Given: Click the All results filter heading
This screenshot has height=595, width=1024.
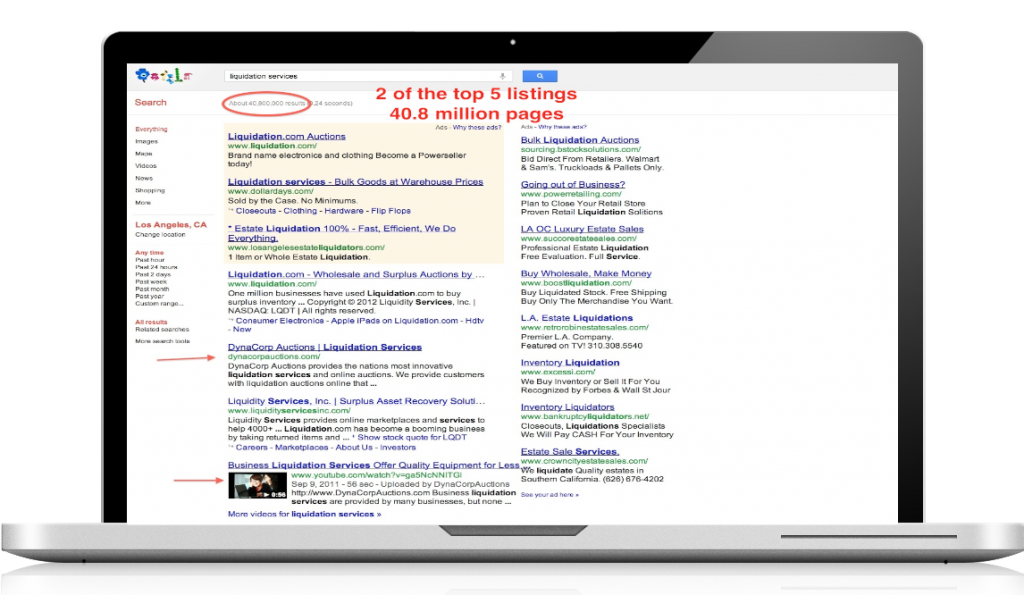Looking at the screenshot, I should pyautogui.click(x=152, y=322).
